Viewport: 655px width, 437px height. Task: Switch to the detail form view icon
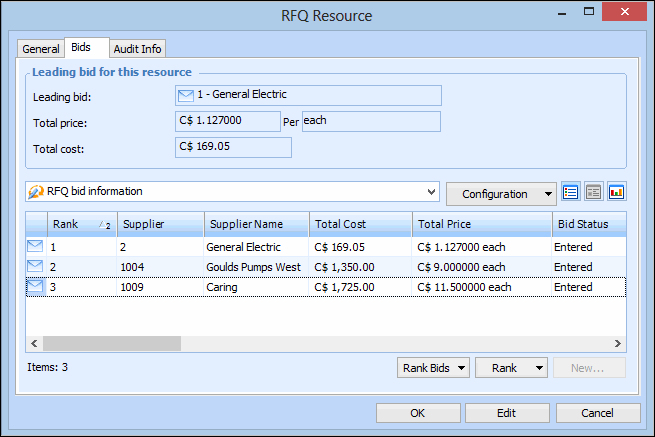pyautogui.click(x=593, y=192)
